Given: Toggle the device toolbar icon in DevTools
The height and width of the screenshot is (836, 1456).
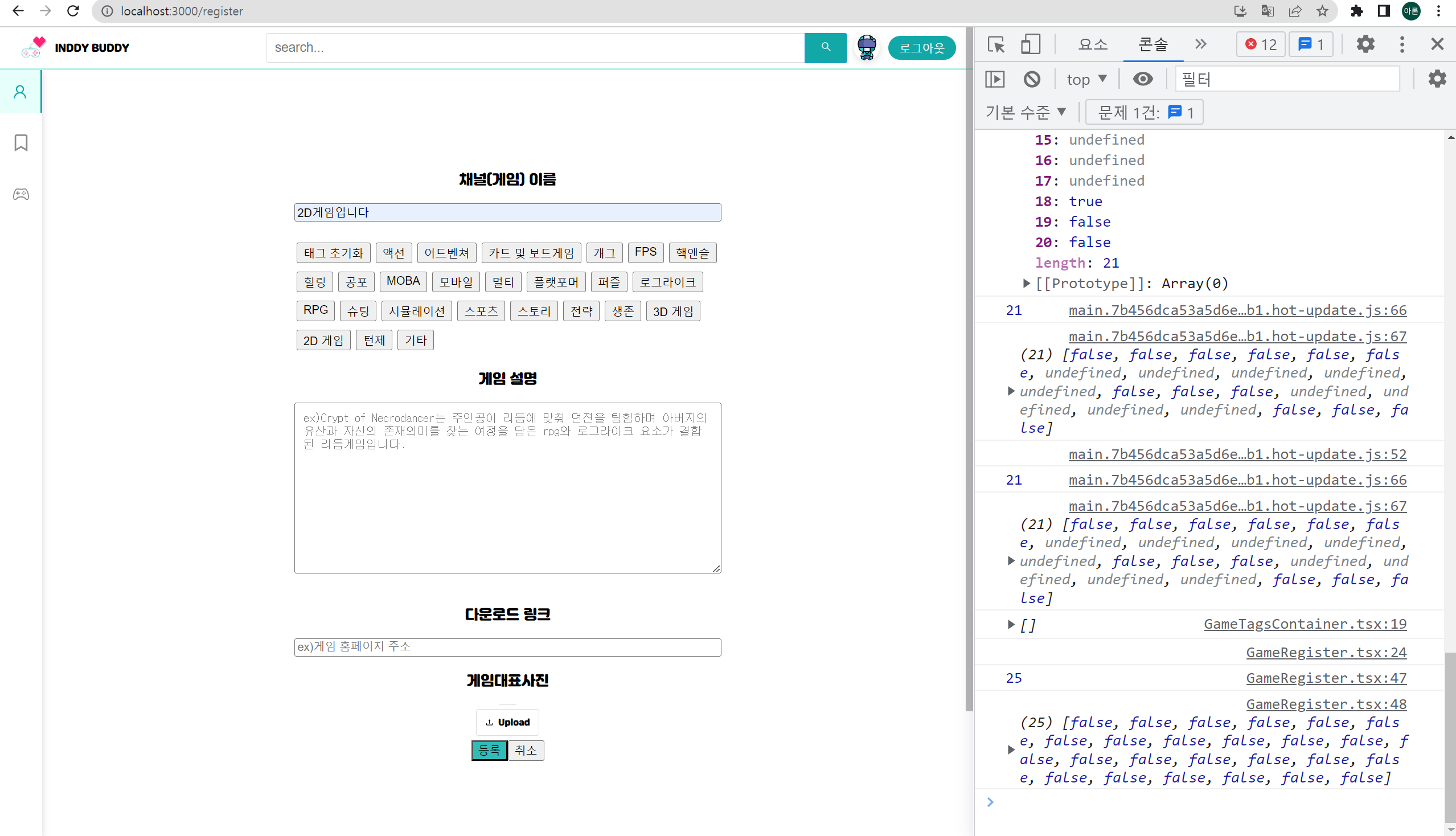Looking at the screenshot, I should [x=1030, y=44].
